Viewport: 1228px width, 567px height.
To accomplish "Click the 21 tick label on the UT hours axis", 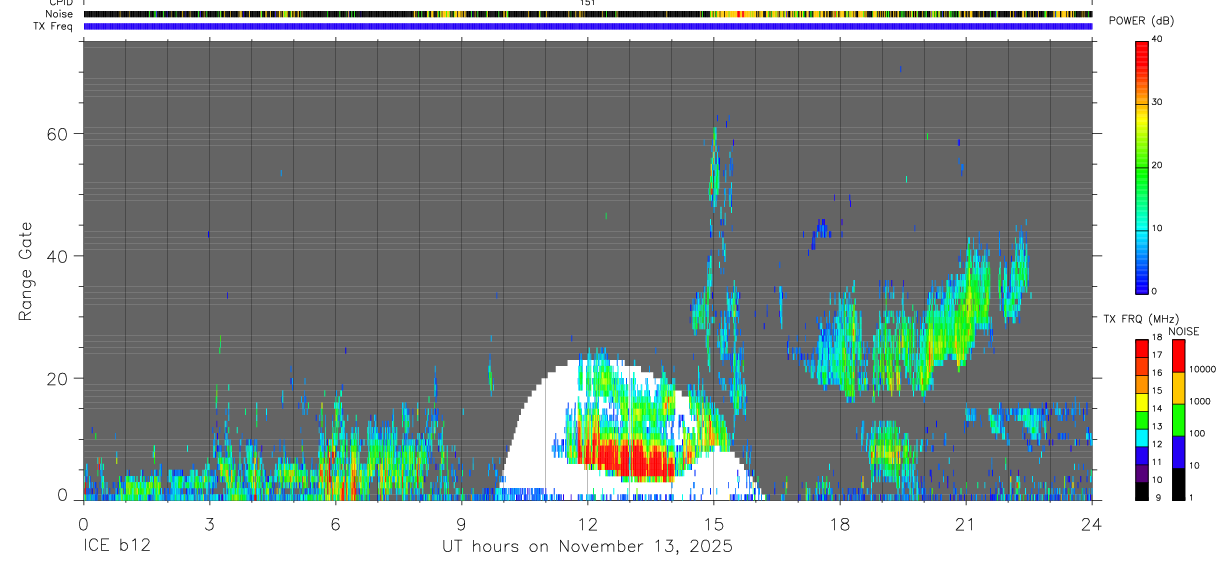I will (966, 523).
